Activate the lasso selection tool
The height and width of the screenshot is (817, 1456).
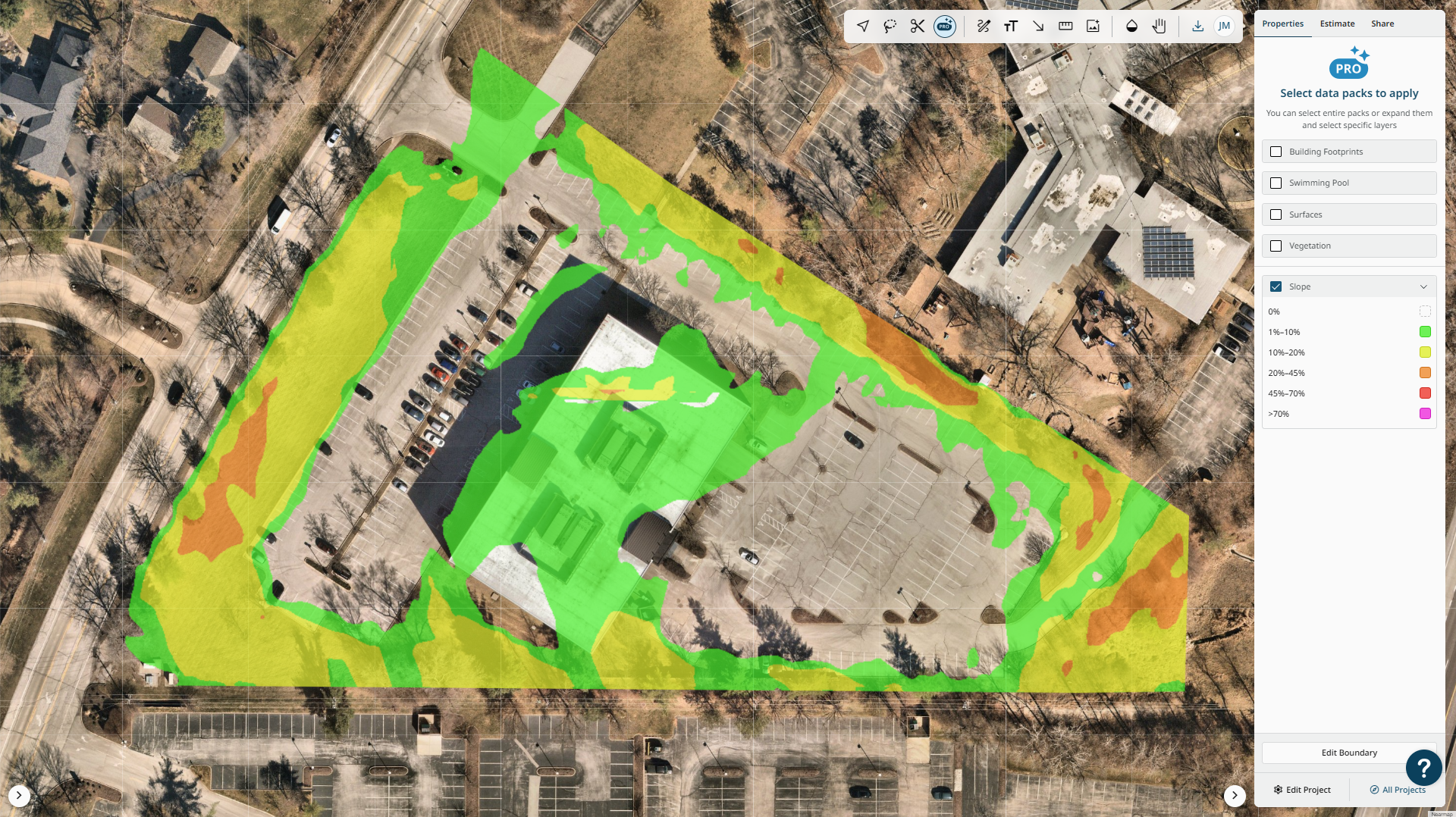tap(890, 25)
